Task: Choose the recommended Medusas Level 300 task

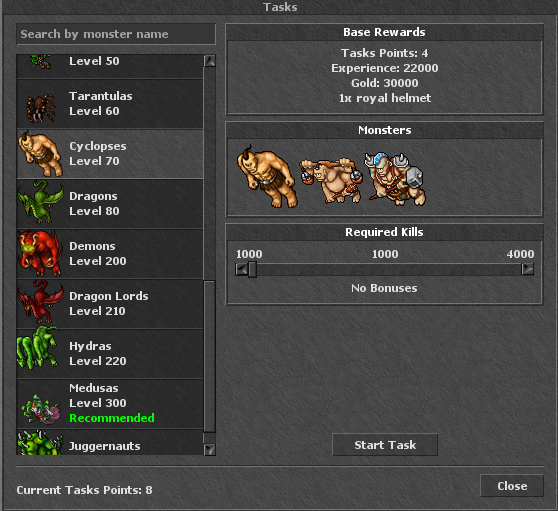Action: [x=110, y=404]
